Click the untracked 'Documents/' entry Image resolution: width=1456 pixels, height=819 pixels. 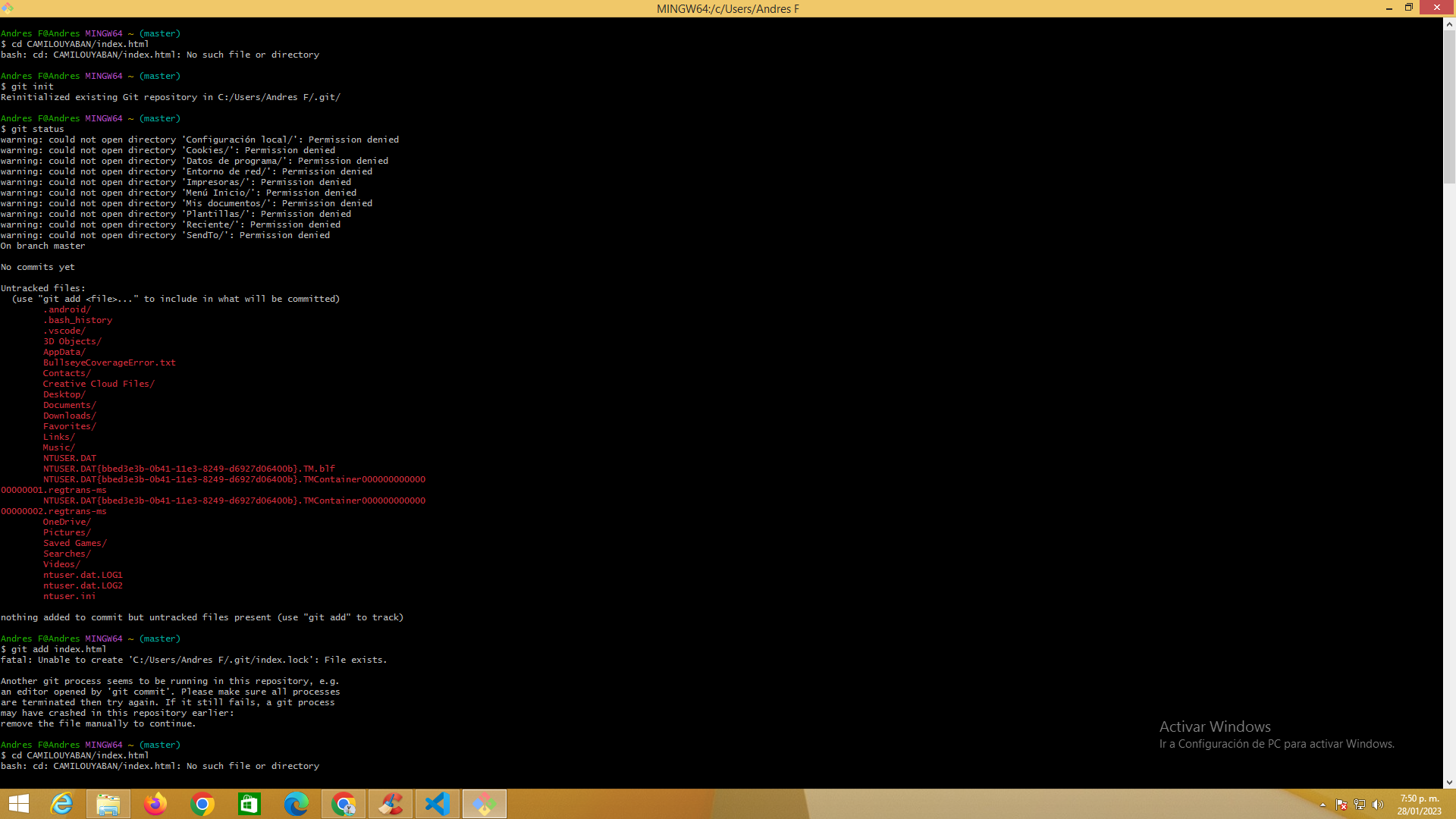pos(70,405)
